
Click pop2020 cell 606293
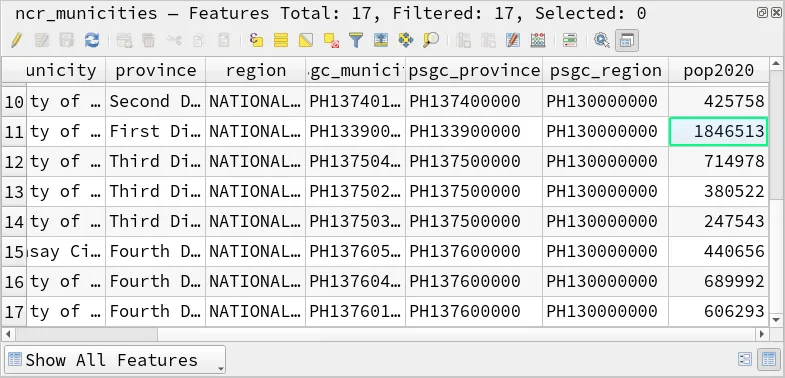(x=718, y=312)
